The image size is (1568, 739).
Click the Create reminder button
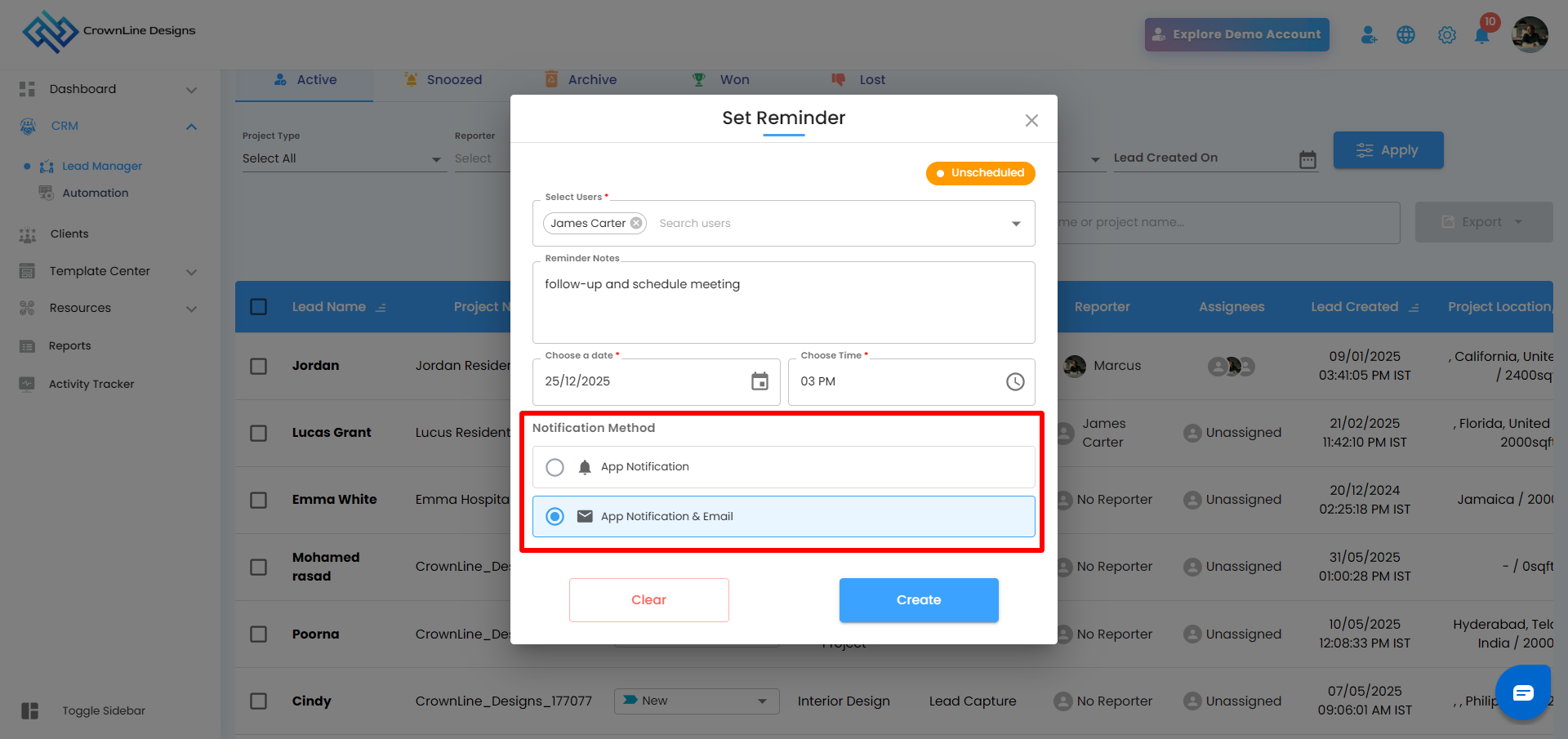pos(919,600)
